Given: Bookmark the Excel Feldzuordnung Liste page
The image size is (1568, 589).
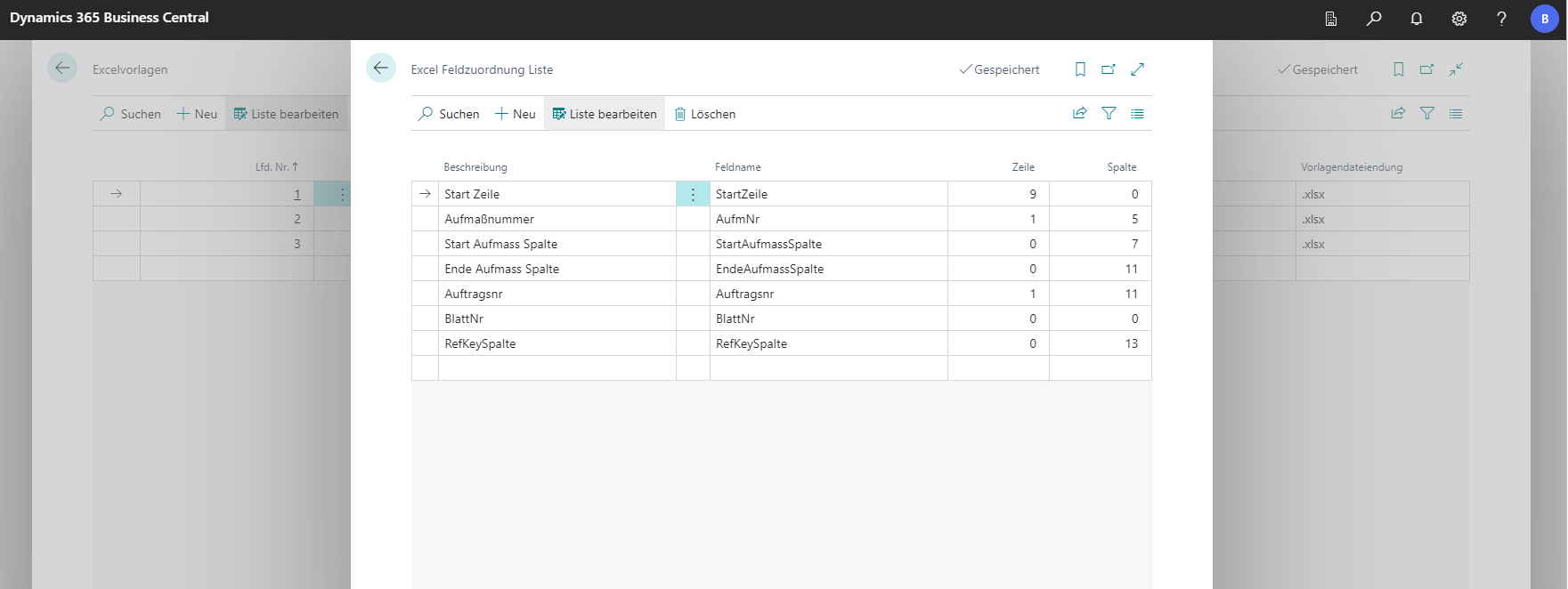Looking at the screenshot, I should tap(1080, 69).
